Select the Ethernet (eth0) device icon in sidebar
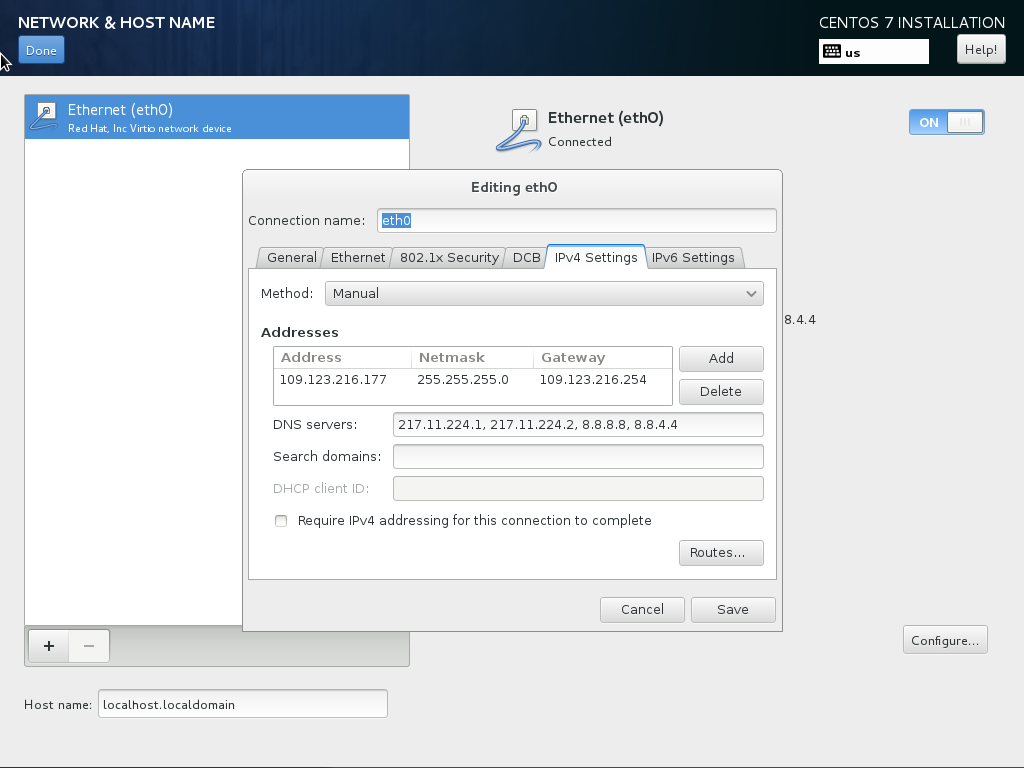 (43, 116)
